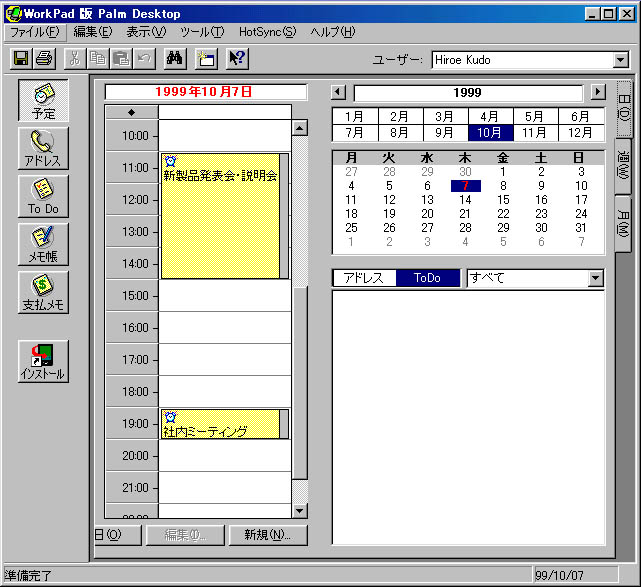
Task: Click the Print icon in toolbar
Action: (x=44, y=59)
